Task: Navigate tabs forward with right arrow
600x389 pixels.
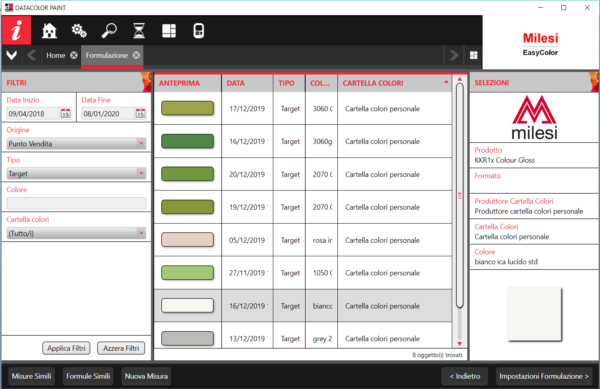Action: click(453, 55)
